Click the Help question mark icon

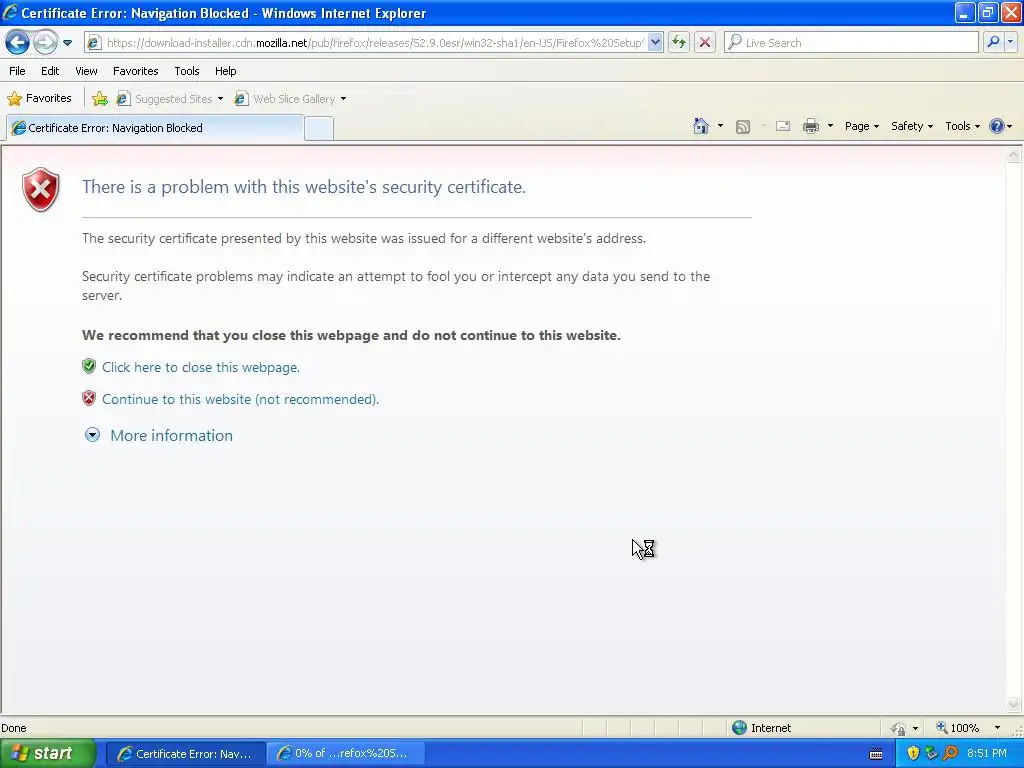click(997, 126)
